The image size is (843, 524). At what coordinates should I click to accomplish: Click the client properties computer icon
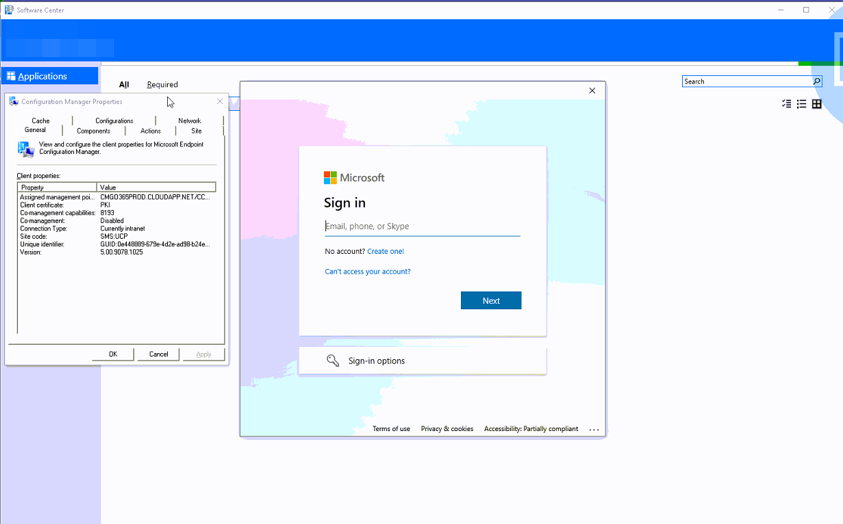(x=26, y=149)
